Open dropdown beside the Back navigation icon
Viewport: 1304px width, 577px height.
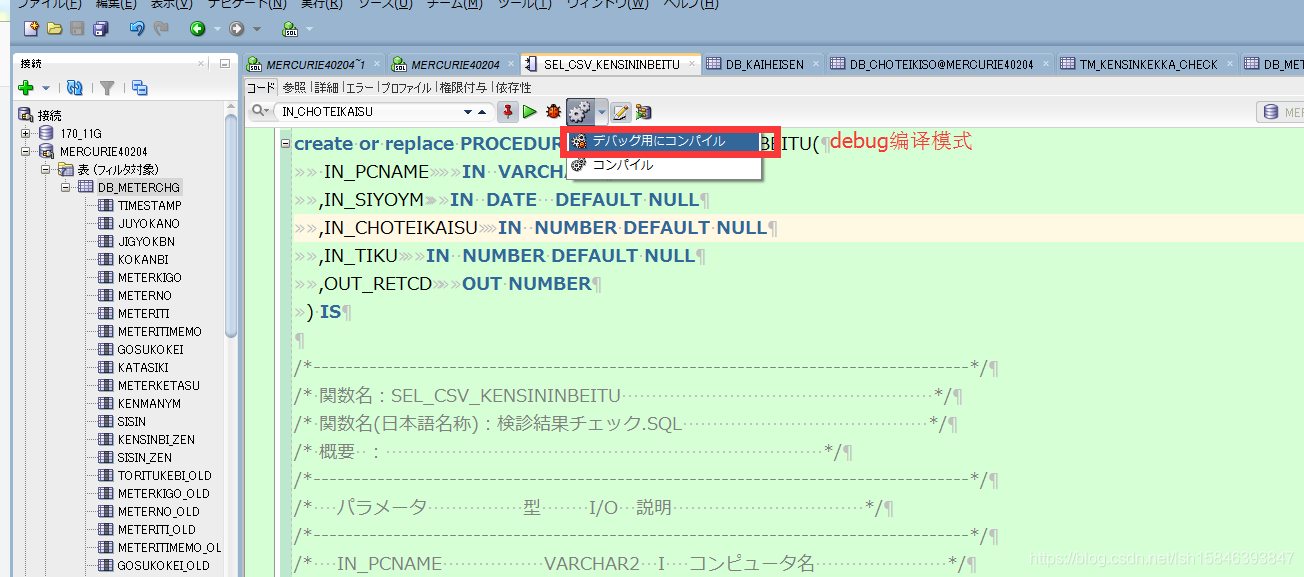pyautogui.click(x=216, y=29)
